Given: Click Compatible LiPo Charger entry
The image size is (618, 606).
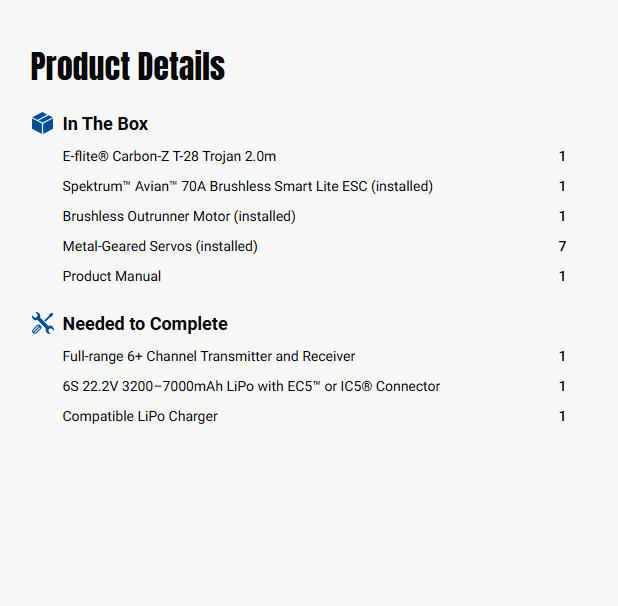Looking at the screenshot, I should point(140,416).
